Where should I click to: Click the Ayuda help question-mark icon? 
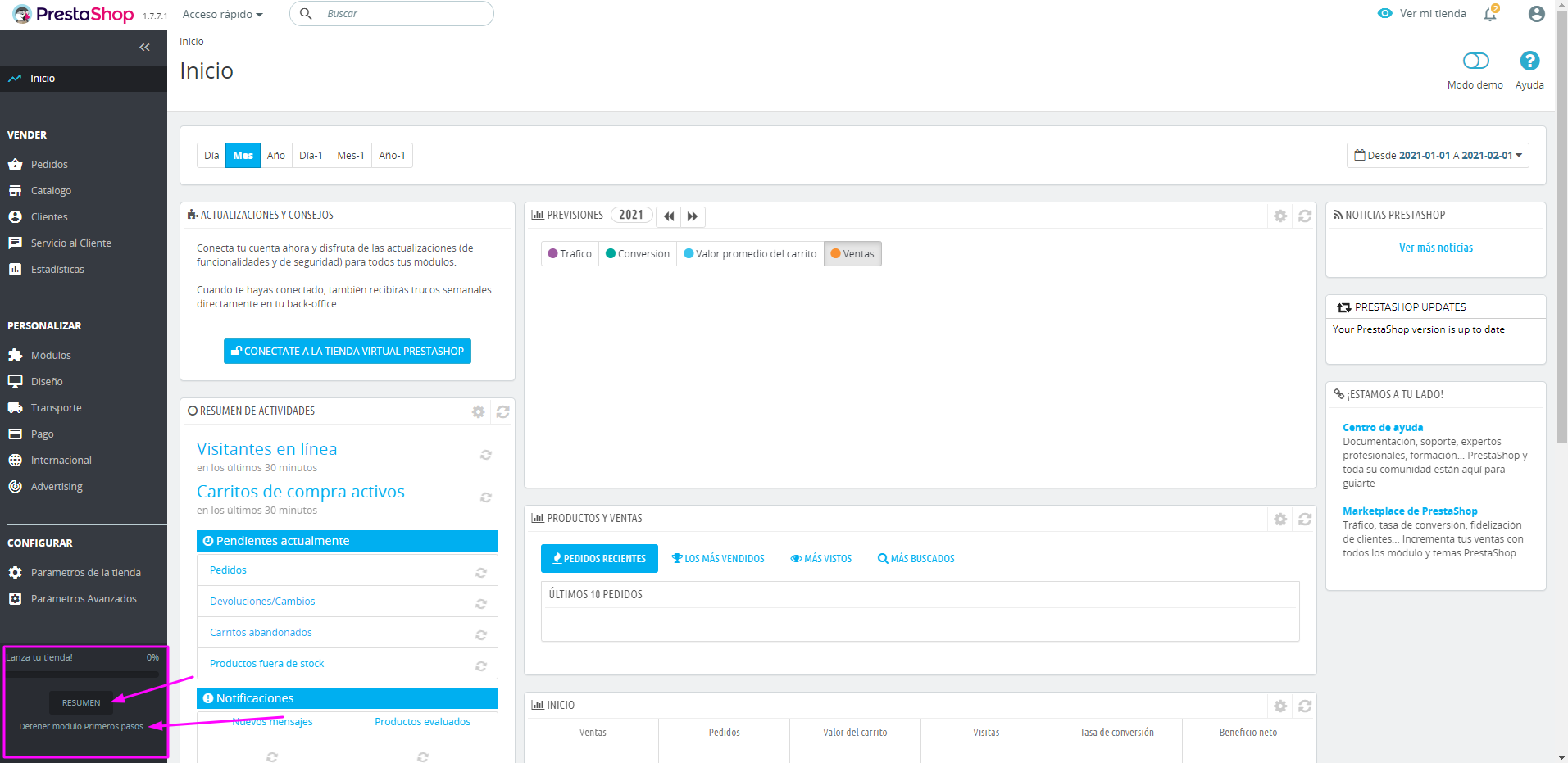(x=1529, y=61)
